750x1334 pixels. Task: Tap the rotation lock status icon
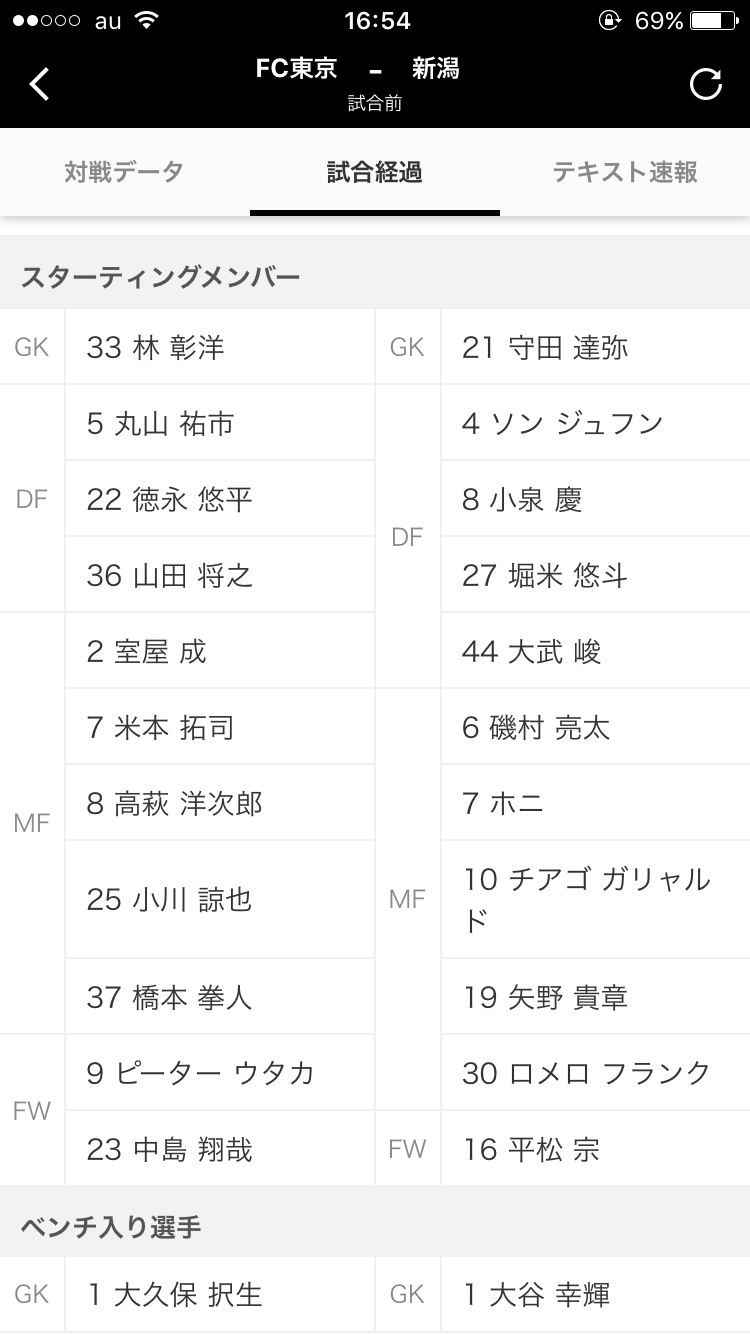coord(608,21)
